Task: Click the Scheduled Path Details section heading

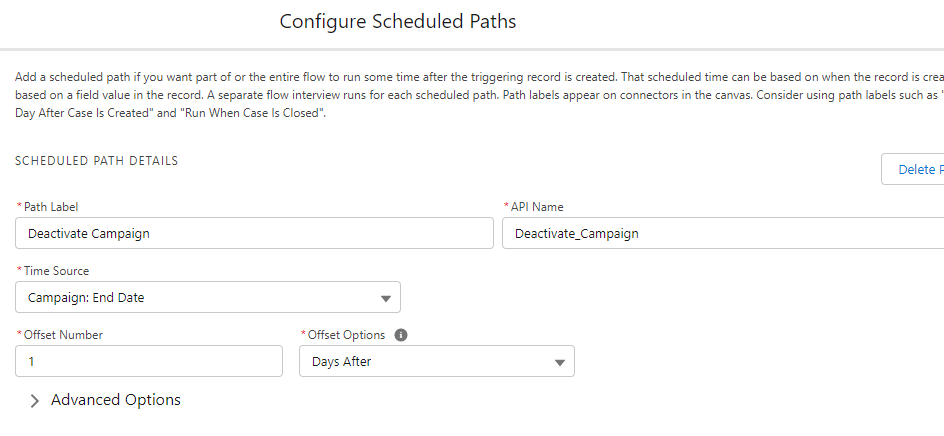Action: tap(96, 160)
